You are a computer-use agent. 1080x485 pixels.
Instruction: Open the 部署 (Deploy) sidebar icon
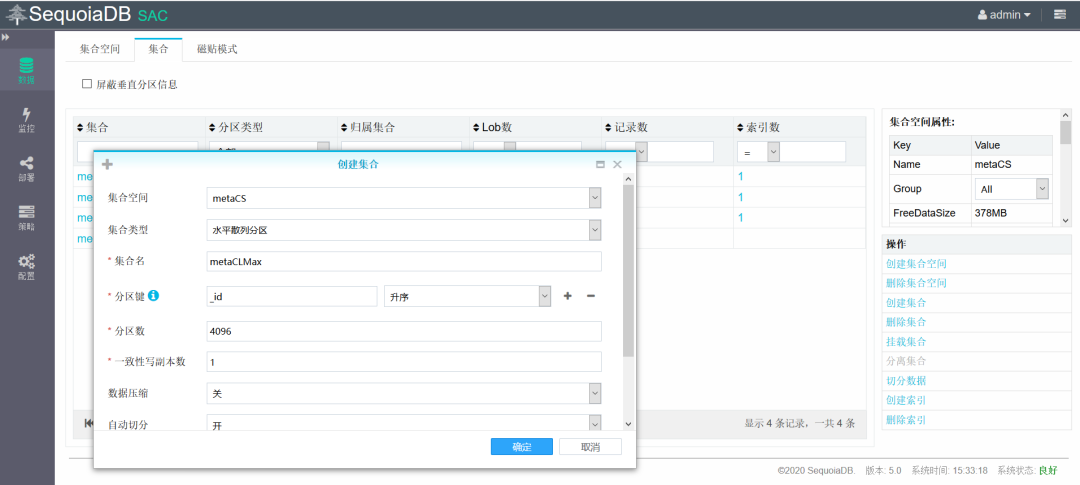point(26,169)
